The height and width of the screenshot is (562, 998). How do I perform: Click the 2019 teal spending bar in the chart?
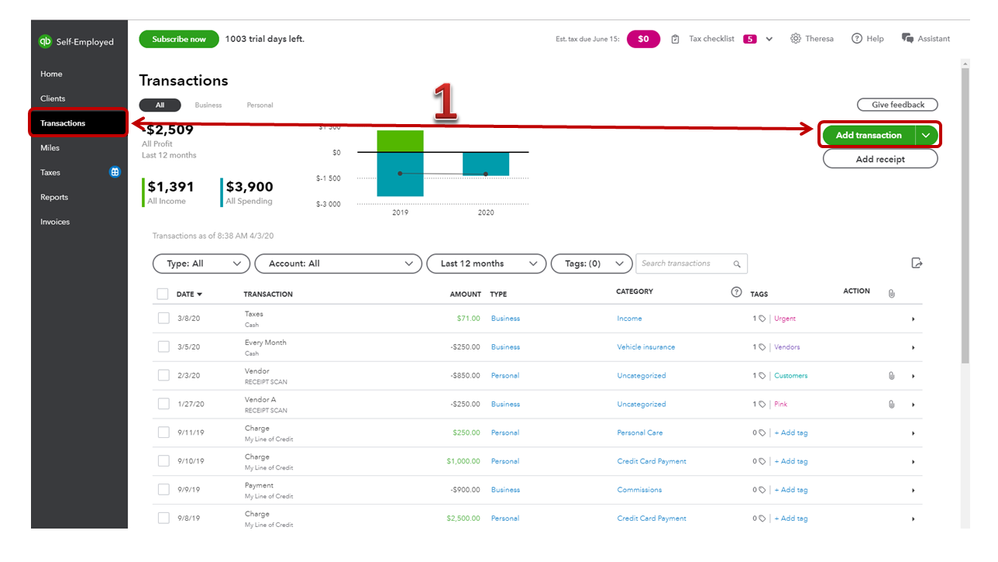pos(400,174)
